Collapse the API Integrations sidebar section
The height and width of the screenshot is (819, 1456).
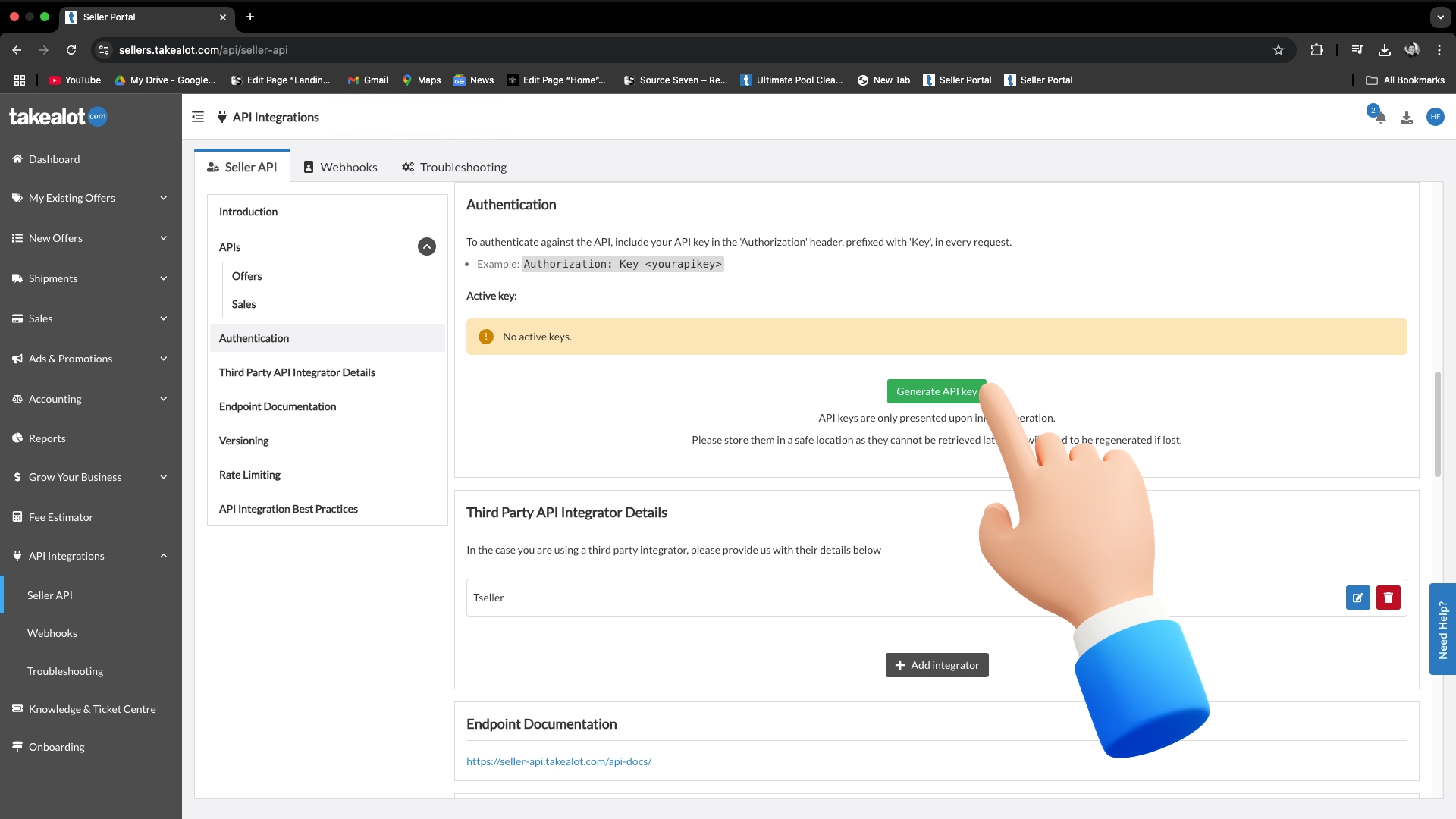[163, 555]
